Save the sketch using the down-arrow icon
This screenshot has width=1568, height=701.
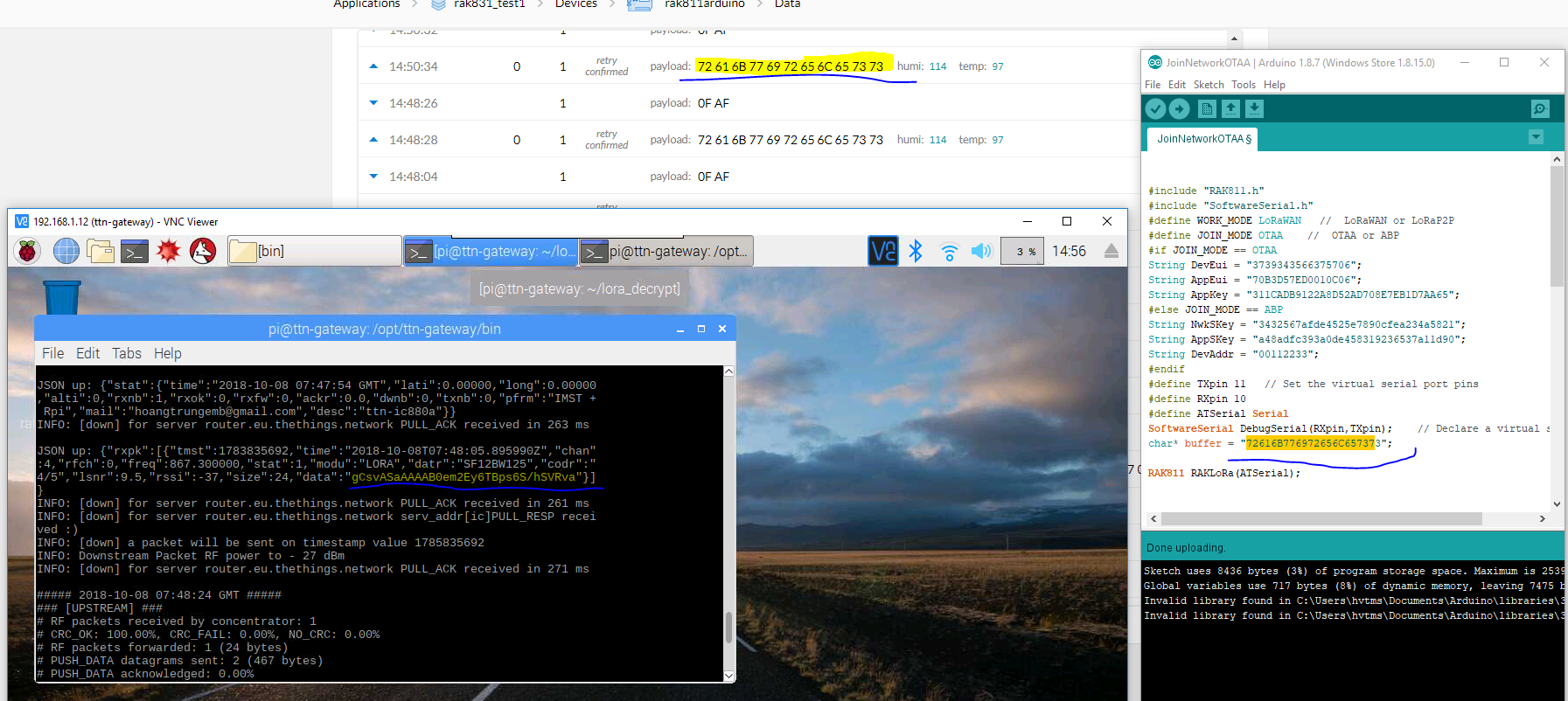click(x=1254, y=108)
